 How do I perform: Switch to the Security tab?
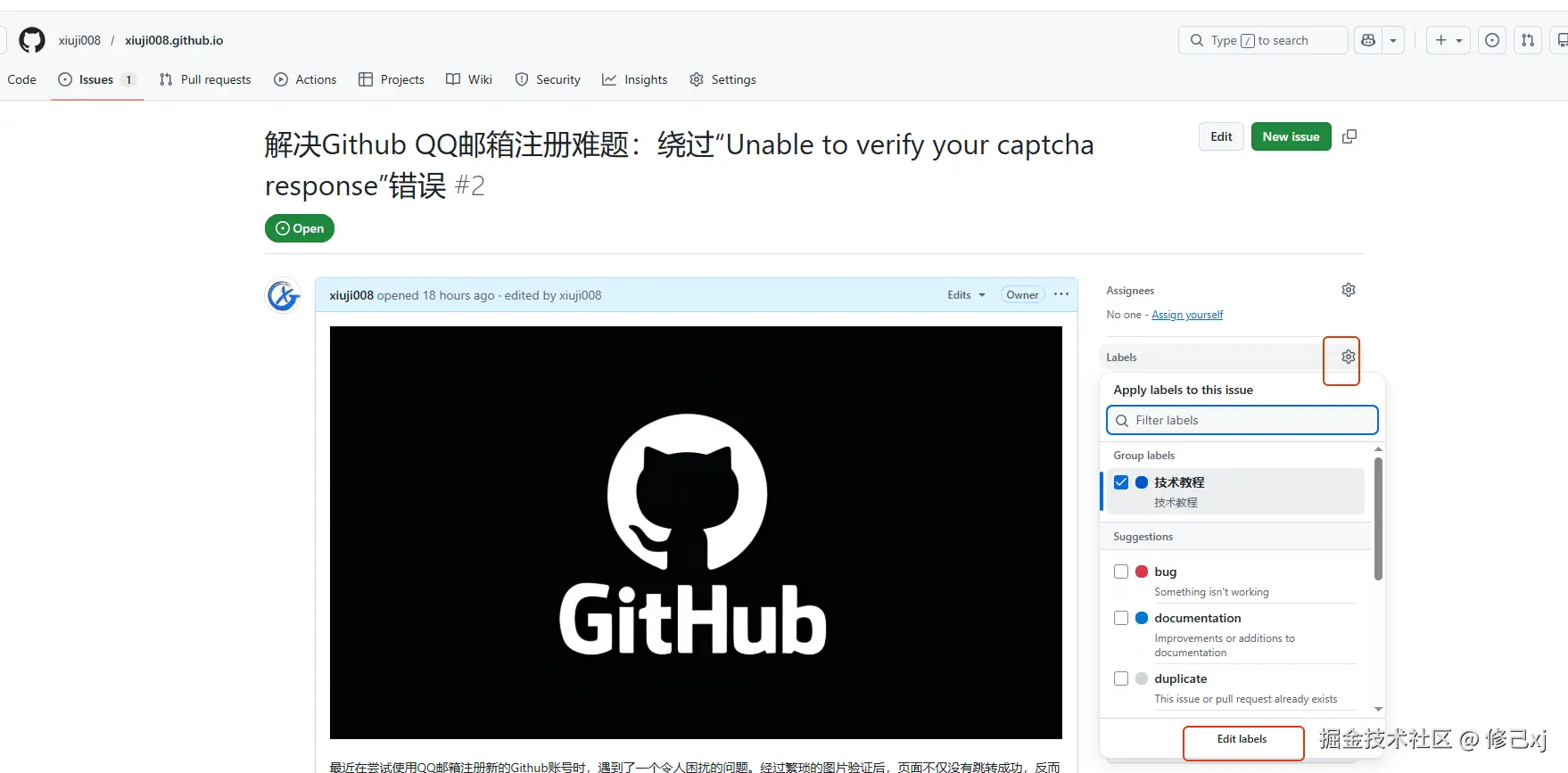[548, 79]
